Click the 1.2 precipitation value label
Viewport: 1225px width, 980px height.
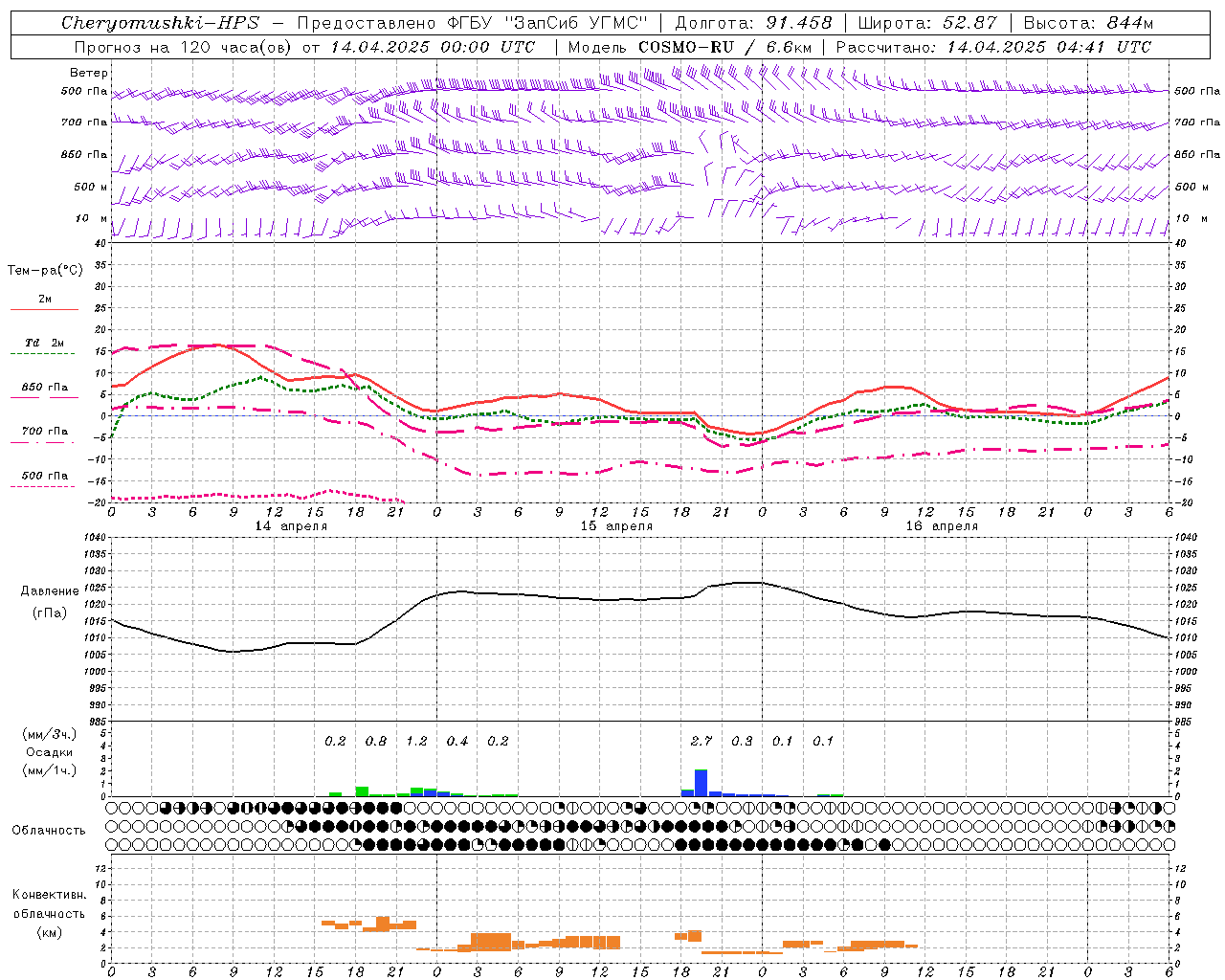pyautogui.click(x=416, y=741)
